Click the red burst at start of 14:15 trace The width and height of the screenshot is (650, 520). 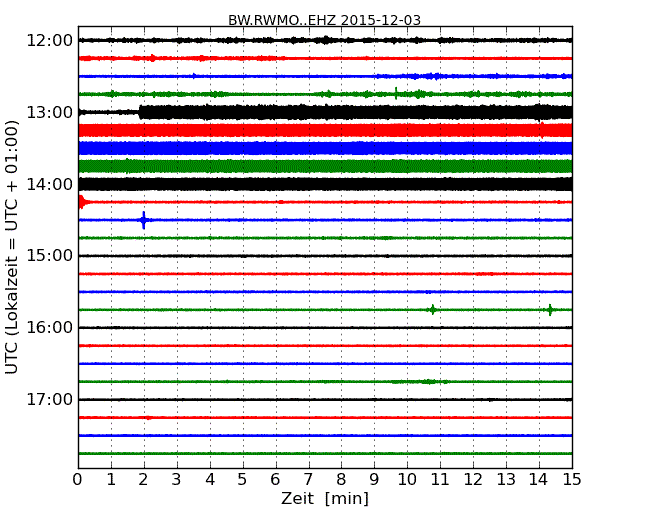click(82, 202)
